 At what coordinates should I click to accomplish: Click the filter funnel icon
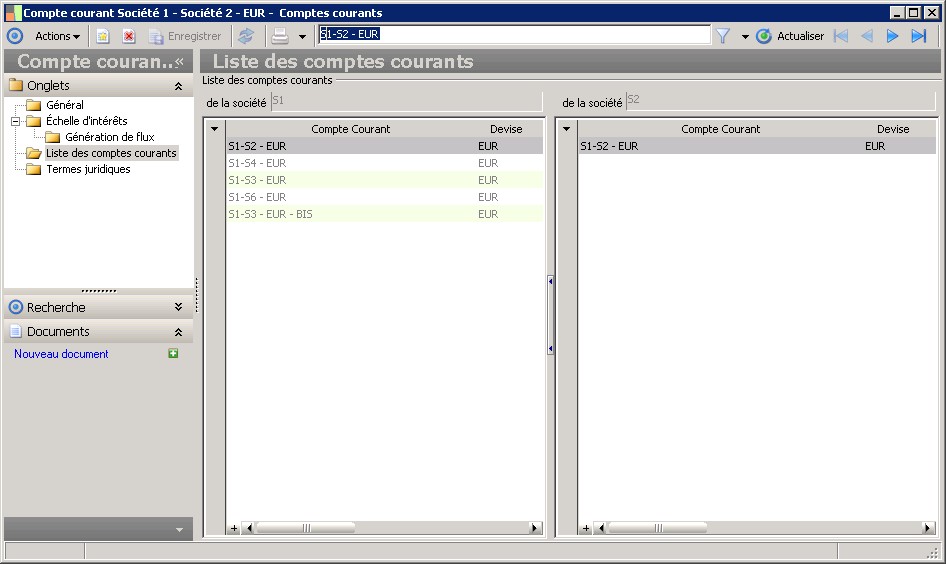723,36
